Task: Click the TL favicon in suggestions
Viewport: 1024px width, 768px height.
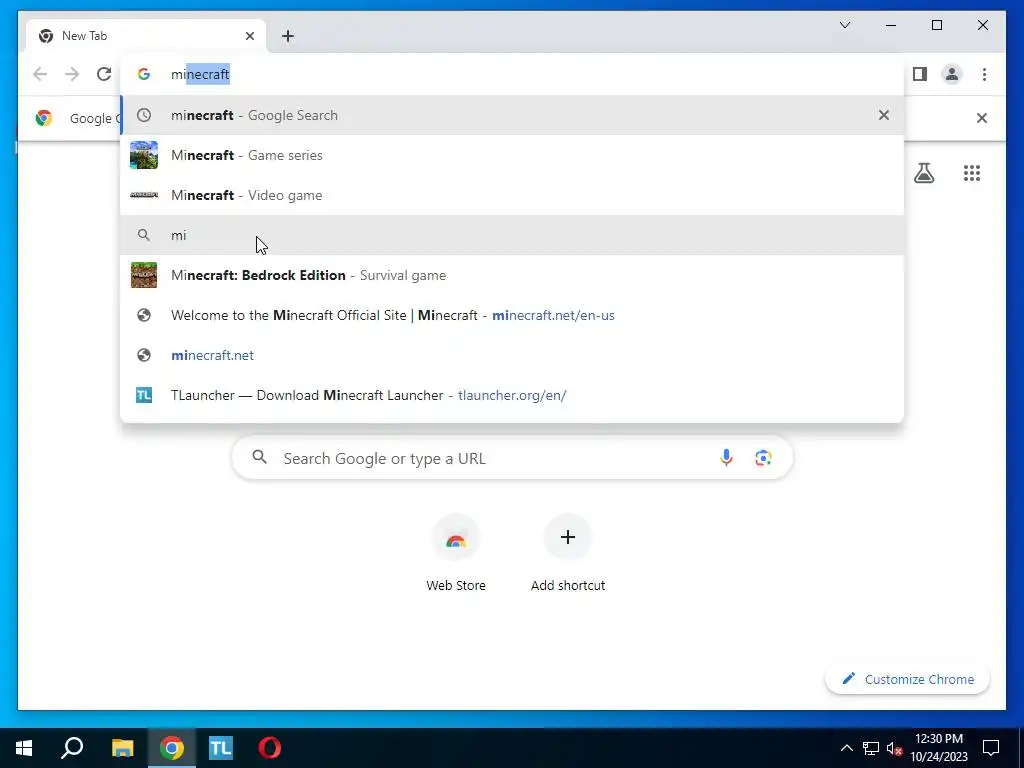Action: [x=144, y=395]
